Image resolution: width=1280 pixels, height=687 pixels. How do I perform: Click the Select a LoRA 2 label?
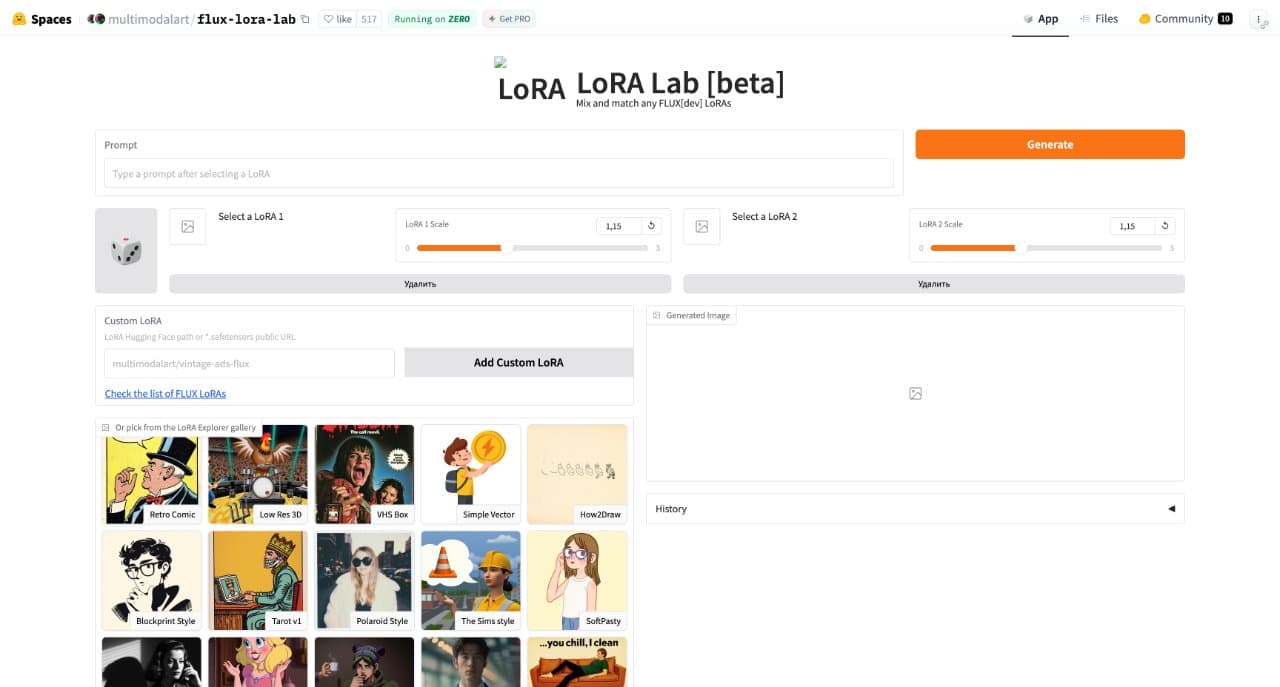click(765, 217)
